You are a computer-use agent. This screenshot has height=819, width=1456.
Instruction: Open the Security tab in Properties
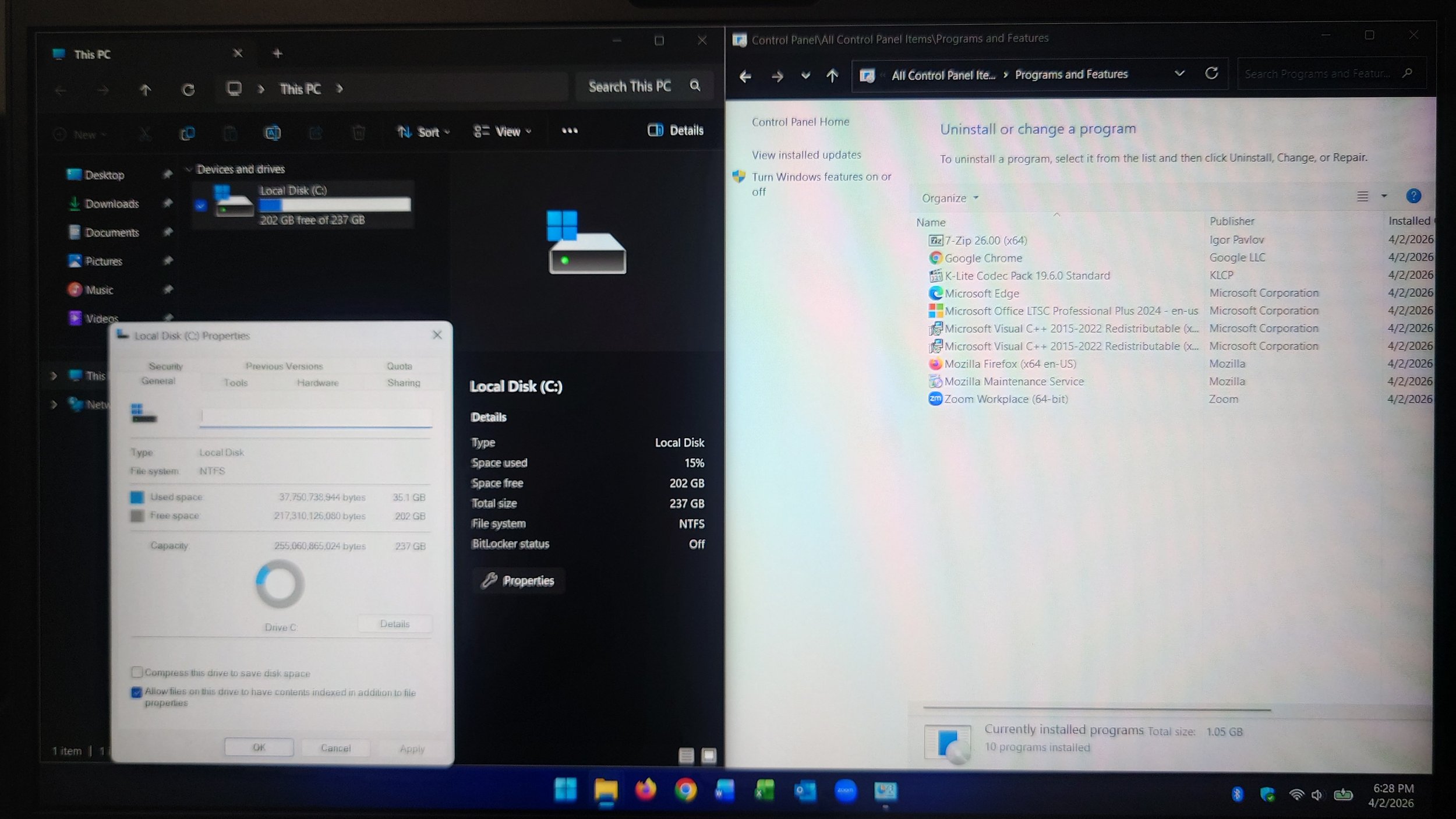tap(165, 366)
